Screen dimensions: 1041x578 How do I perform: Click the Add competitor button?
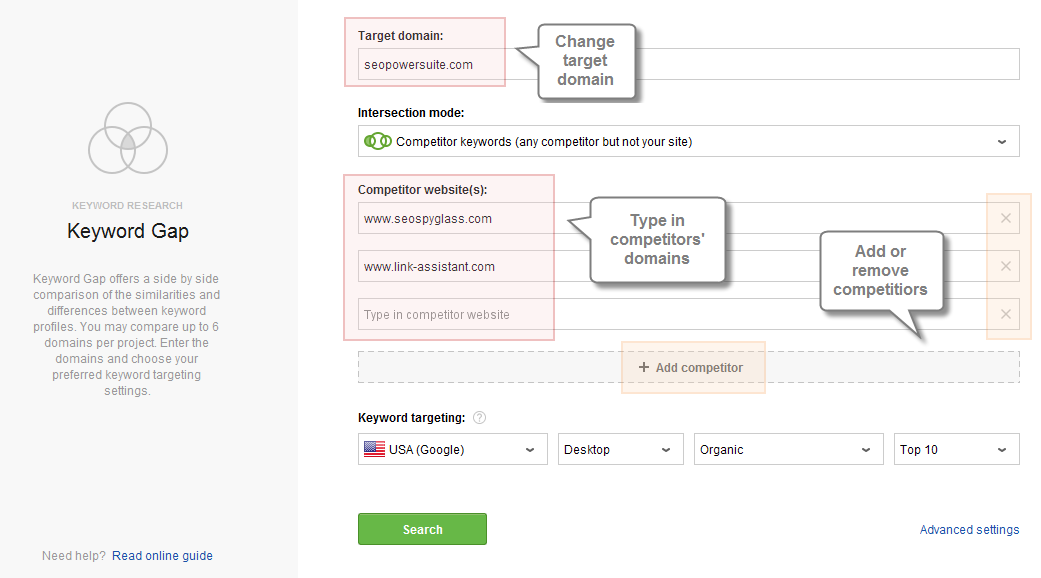pos(688,367)
